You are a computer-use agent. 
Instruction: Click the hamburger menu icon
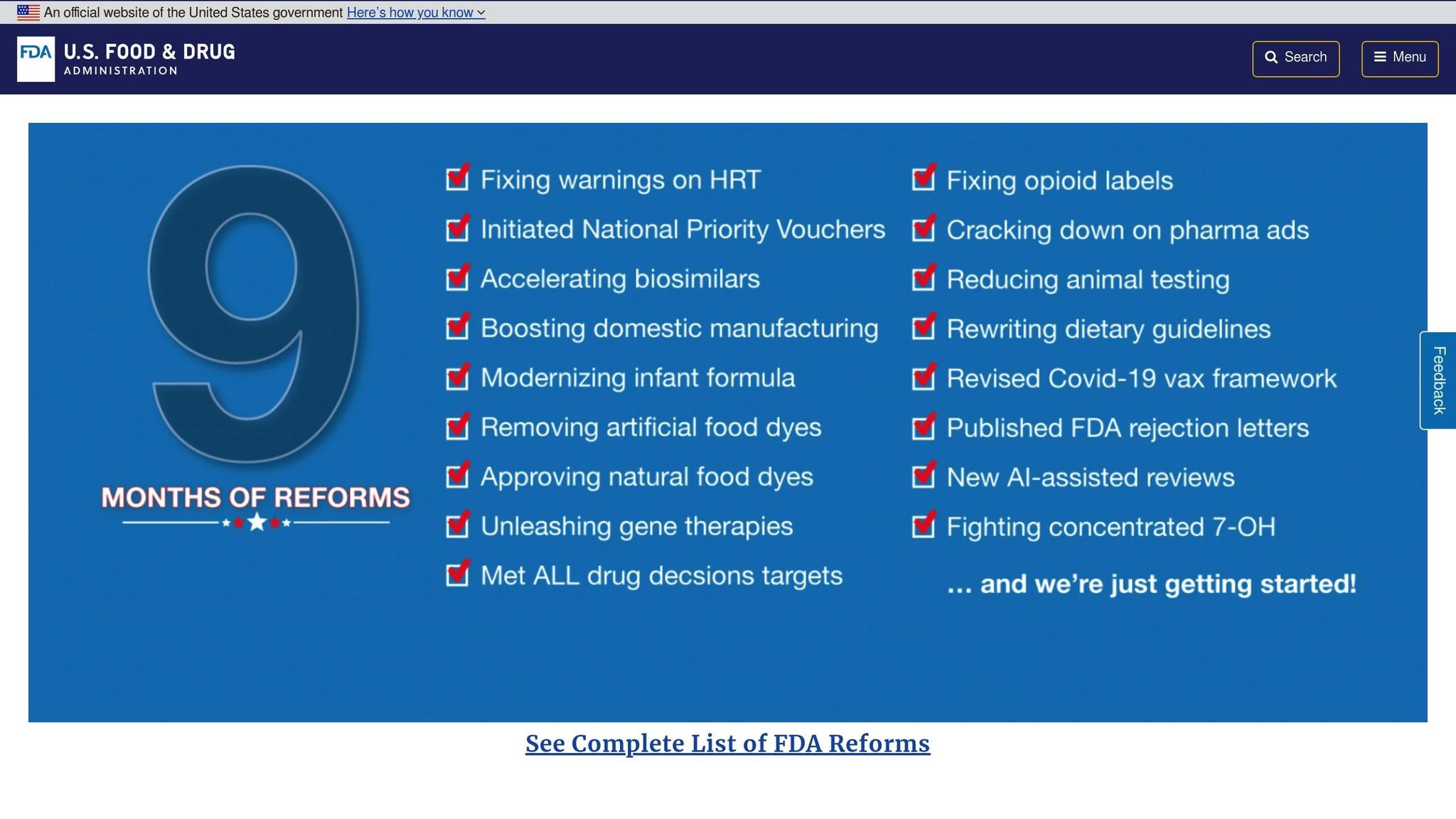(x=1380, y=57)
